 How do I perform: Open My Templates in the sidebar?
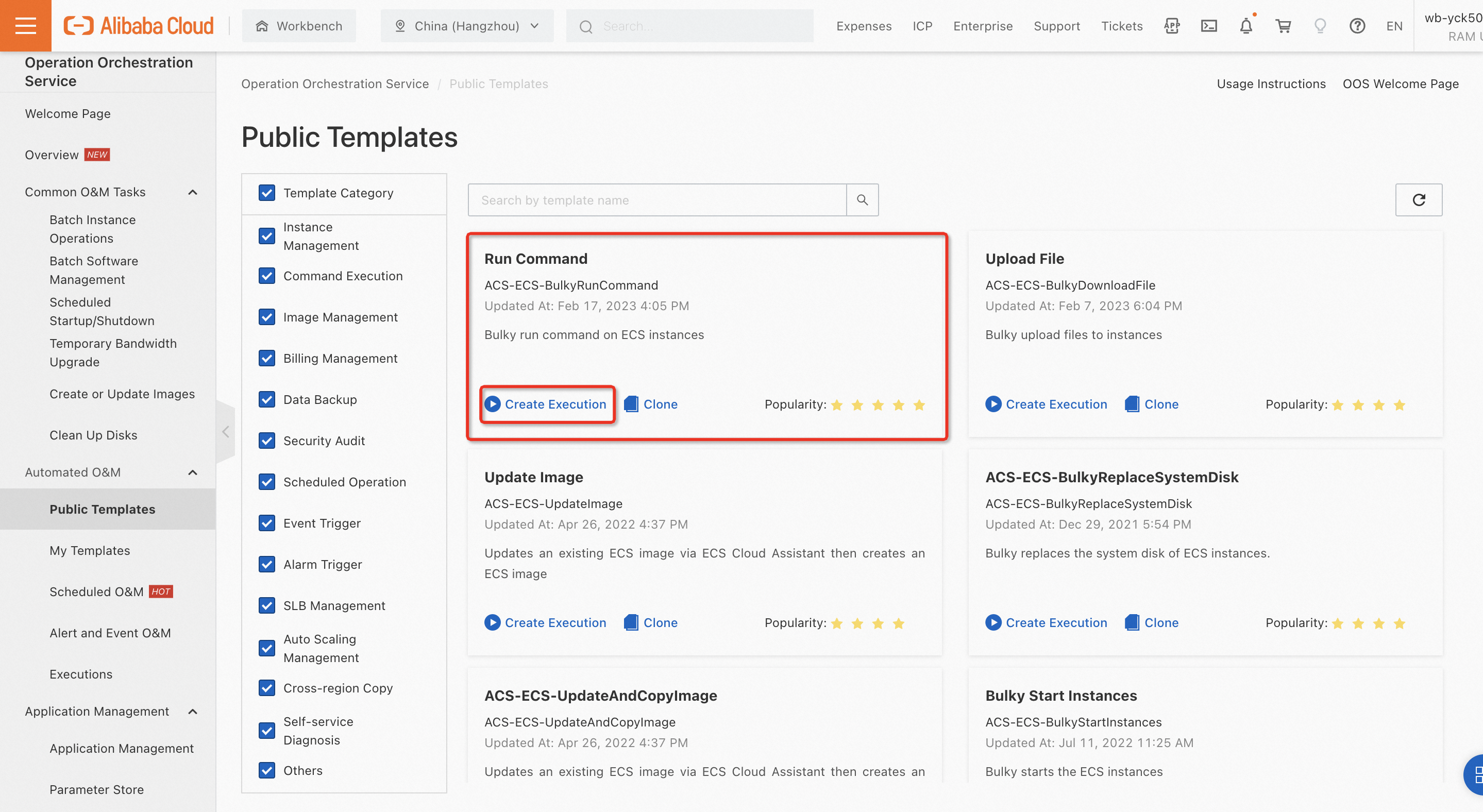pos(90,550)
